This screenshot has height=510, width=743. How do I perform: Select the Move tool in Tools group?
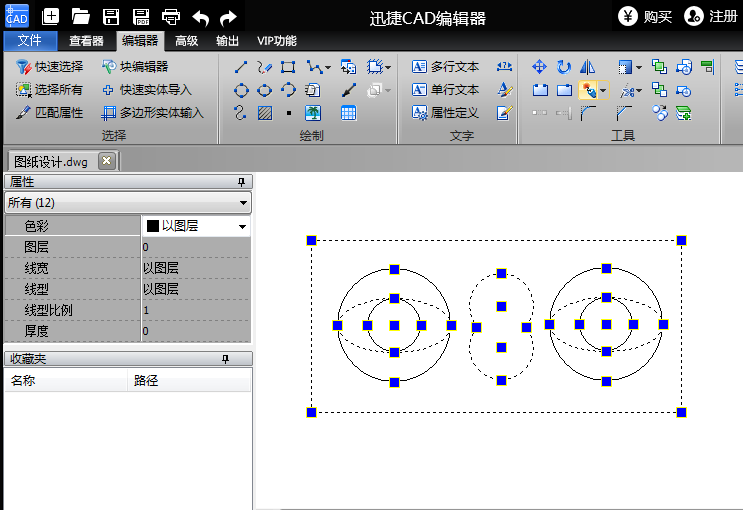(x=539, y=67)
